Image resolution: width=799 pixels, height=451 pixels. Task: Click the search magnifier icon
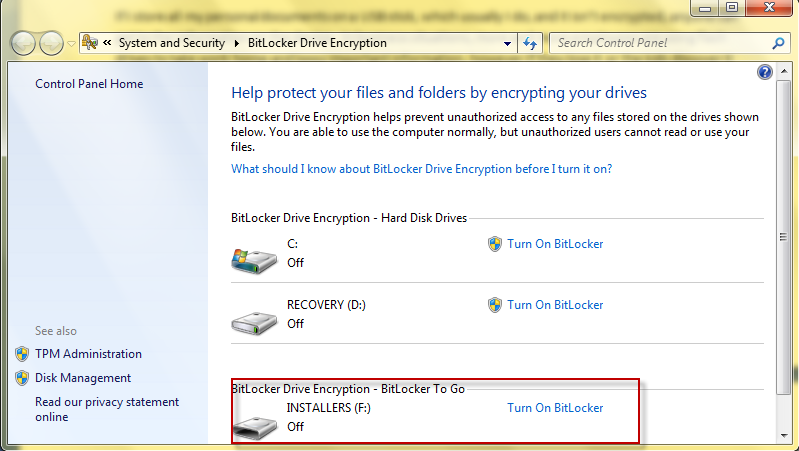[778, 43]
